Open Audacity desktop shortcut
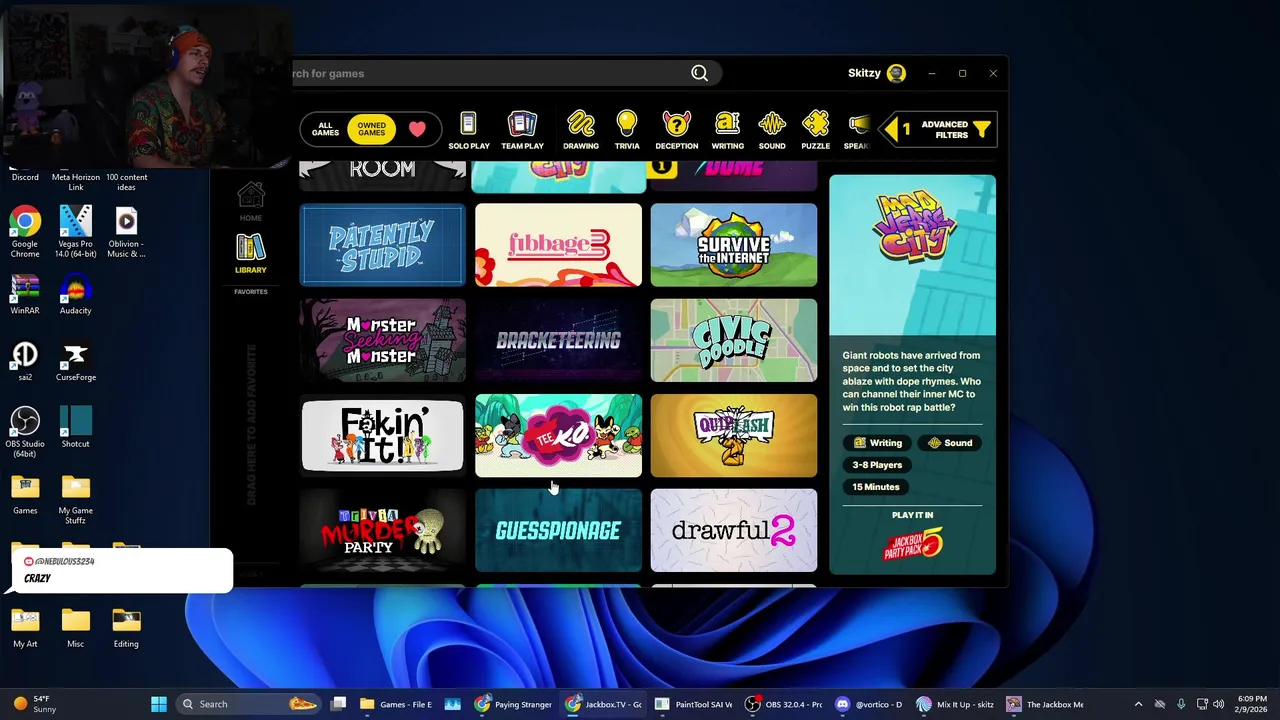This screenshot has width=1280, height=720. (75, 294)
